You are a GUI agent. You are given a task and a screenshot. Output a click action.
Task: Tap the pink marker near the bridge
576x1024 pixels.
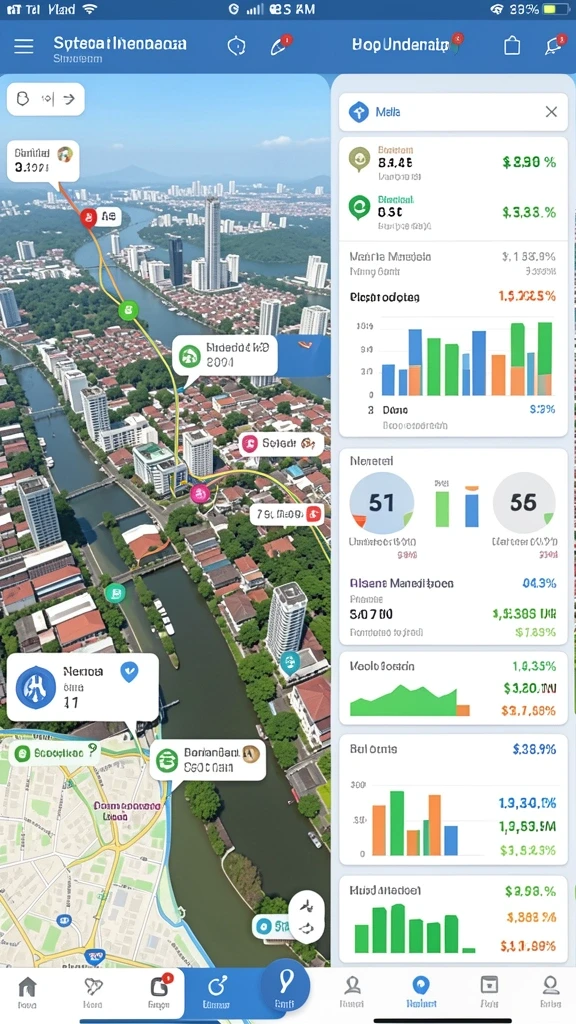tap(200, 494)
